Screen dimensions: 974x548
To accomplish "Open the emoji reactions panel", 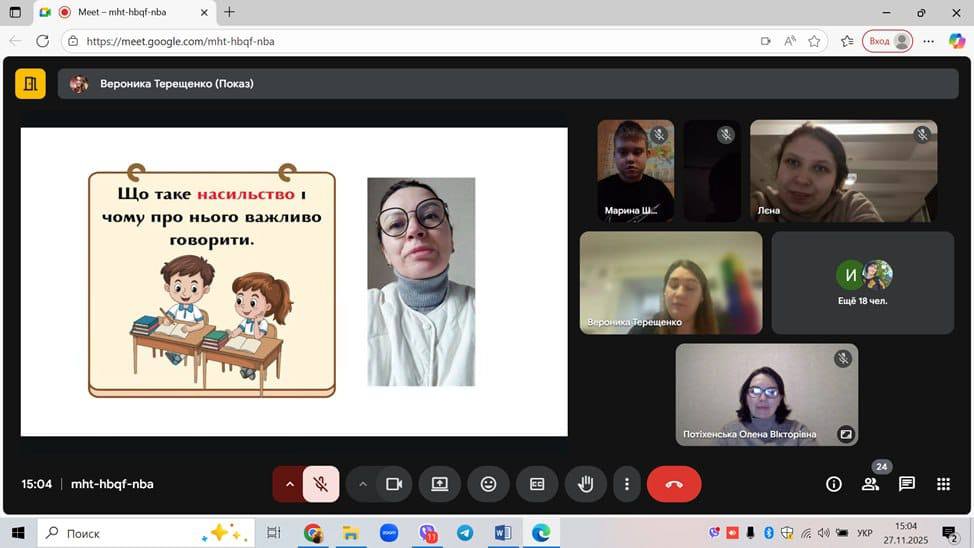I will (x=488, y=484).
